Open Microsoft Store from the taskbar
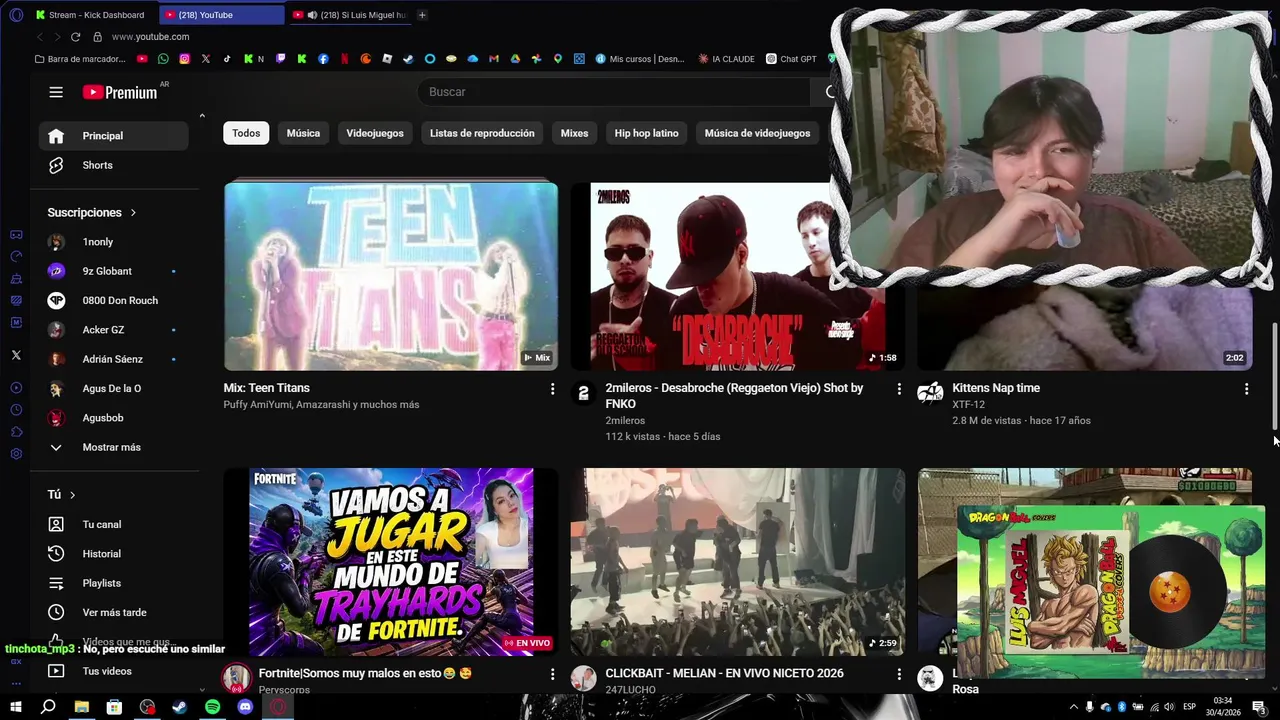1280x720 pixels. click(114, 707)
